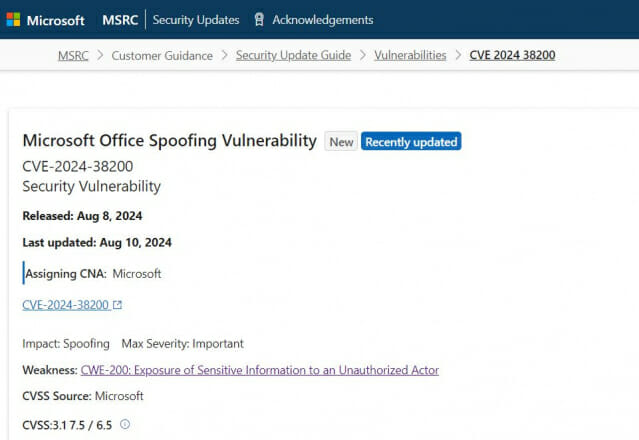639x440 pixels.
Task: Click chevron between MSRC and Customer Guidance
Action: tap(100, 55)
